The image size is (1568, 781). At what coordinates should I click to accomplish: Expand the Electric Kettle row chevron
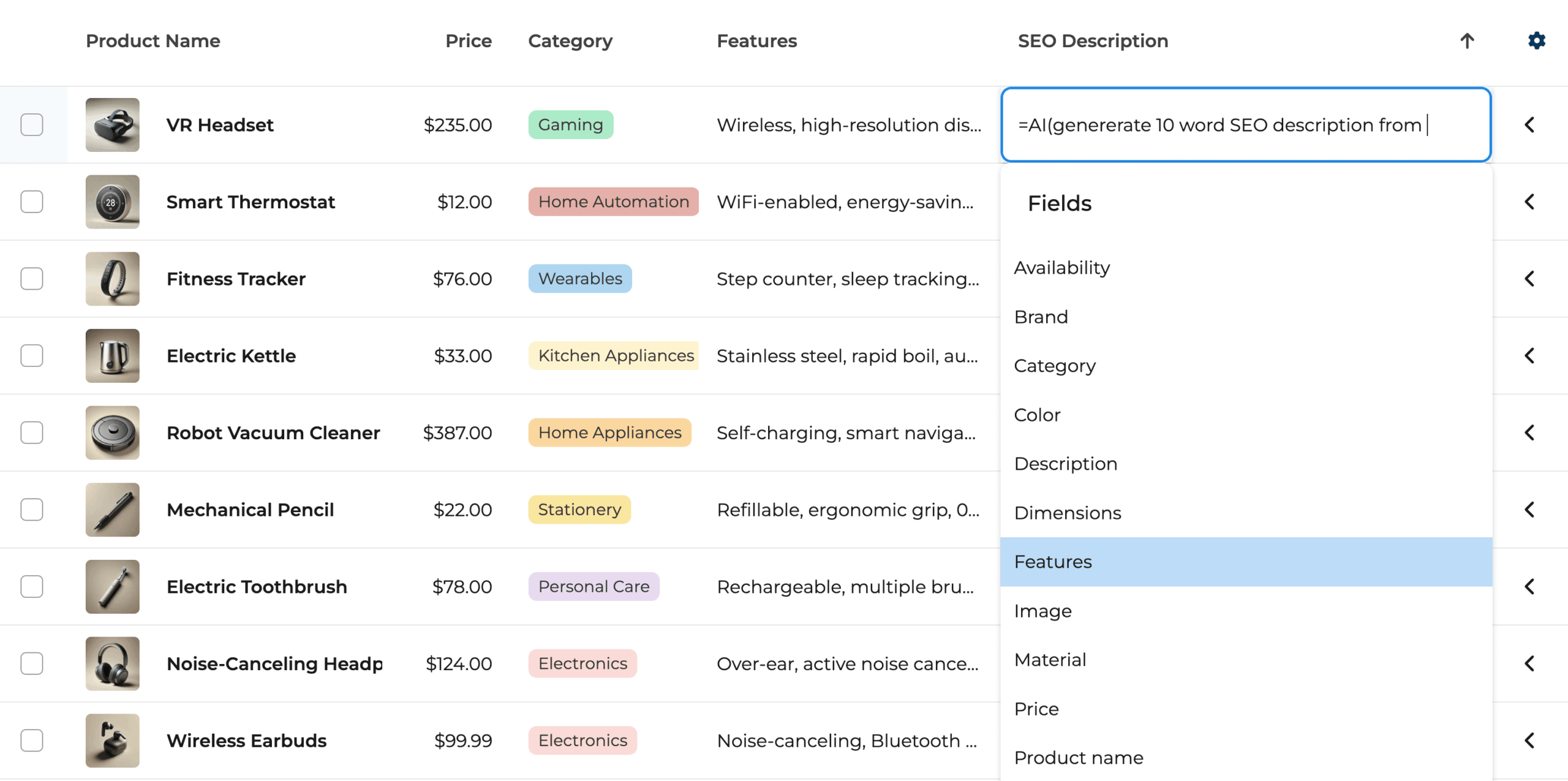(x=1529, y=356)
